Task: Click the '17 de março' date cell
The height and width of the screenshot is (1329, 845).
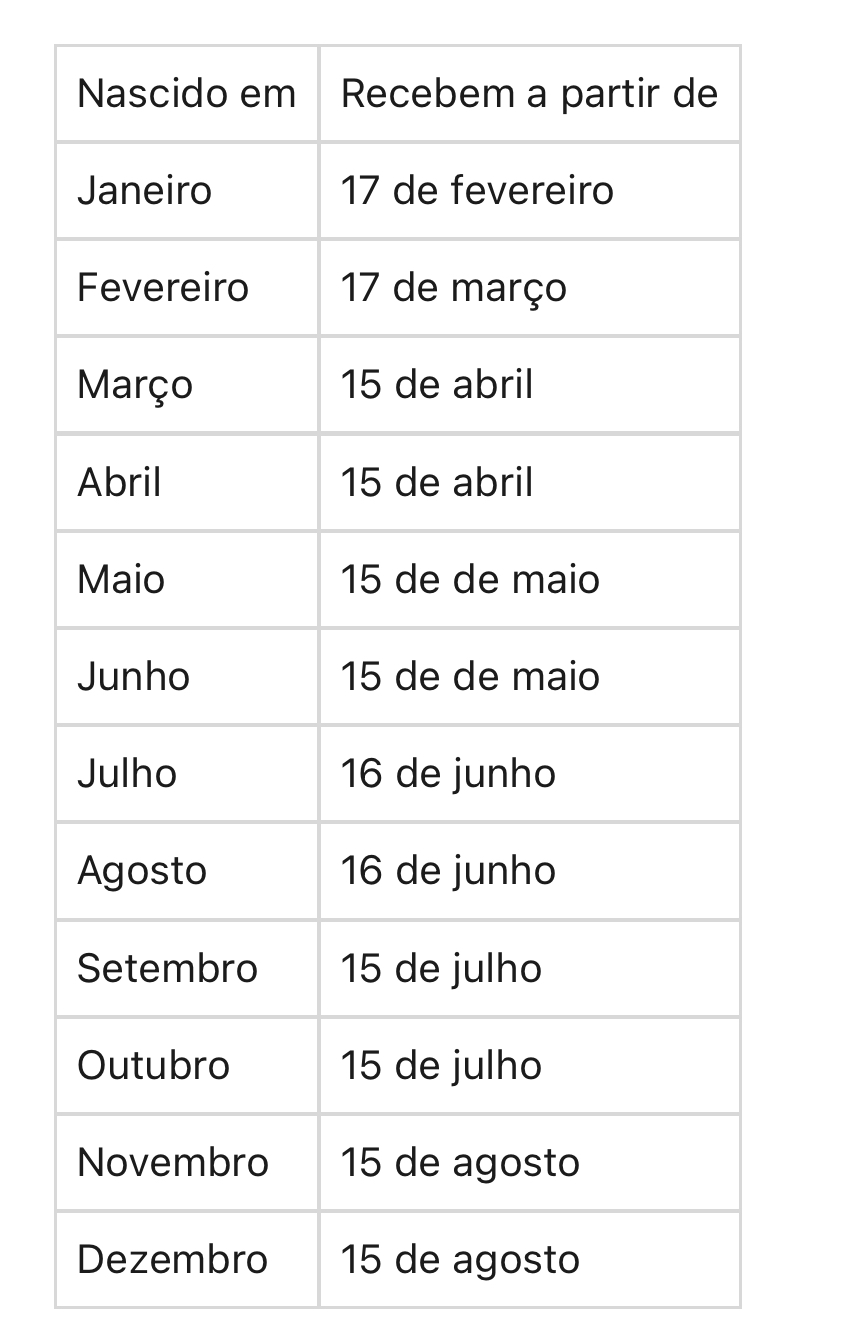Action: tap(529, 288)
